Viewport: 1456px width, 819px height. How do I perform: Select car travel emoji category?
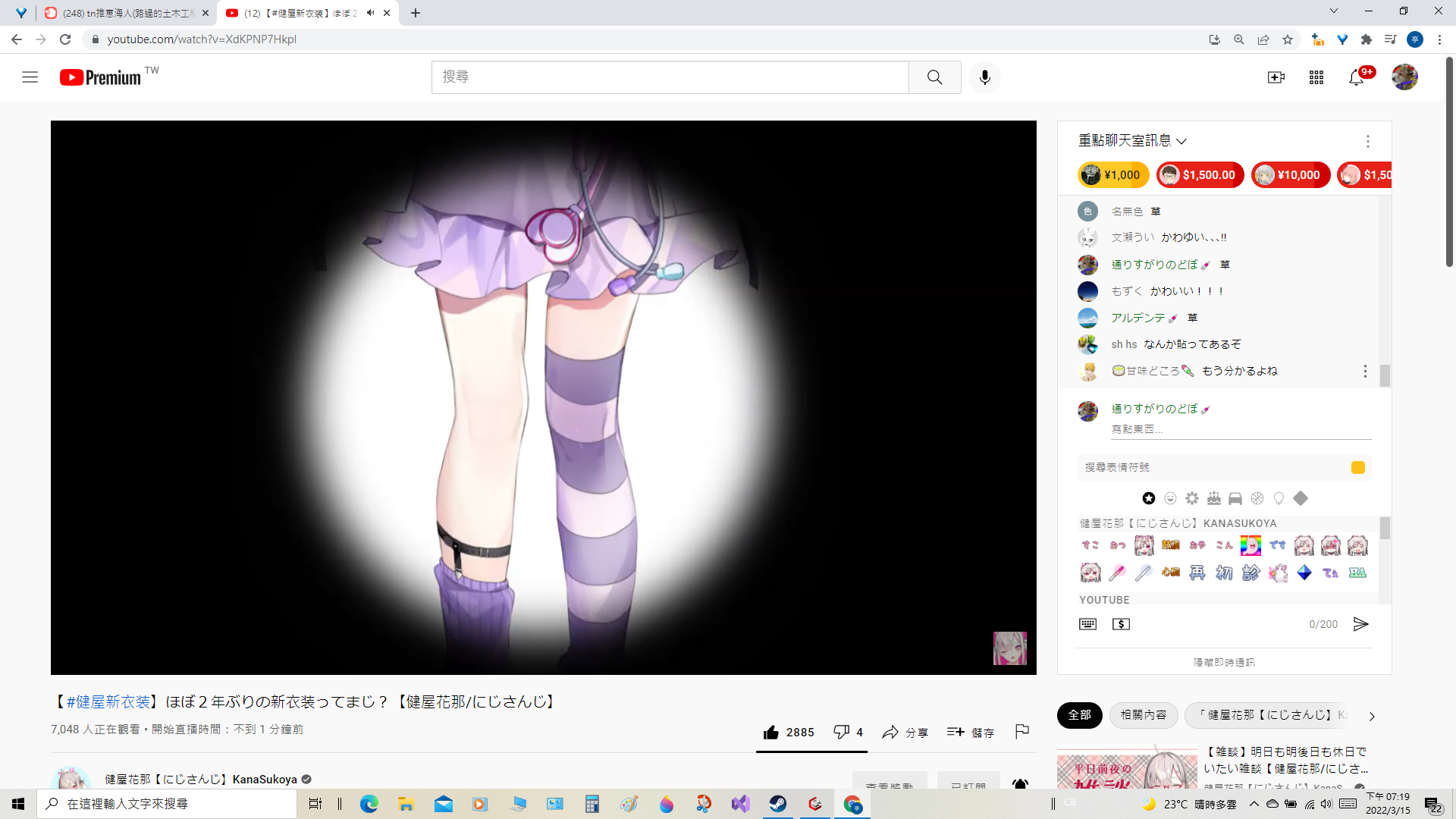pyautogui.click(x=1235, y=498)
